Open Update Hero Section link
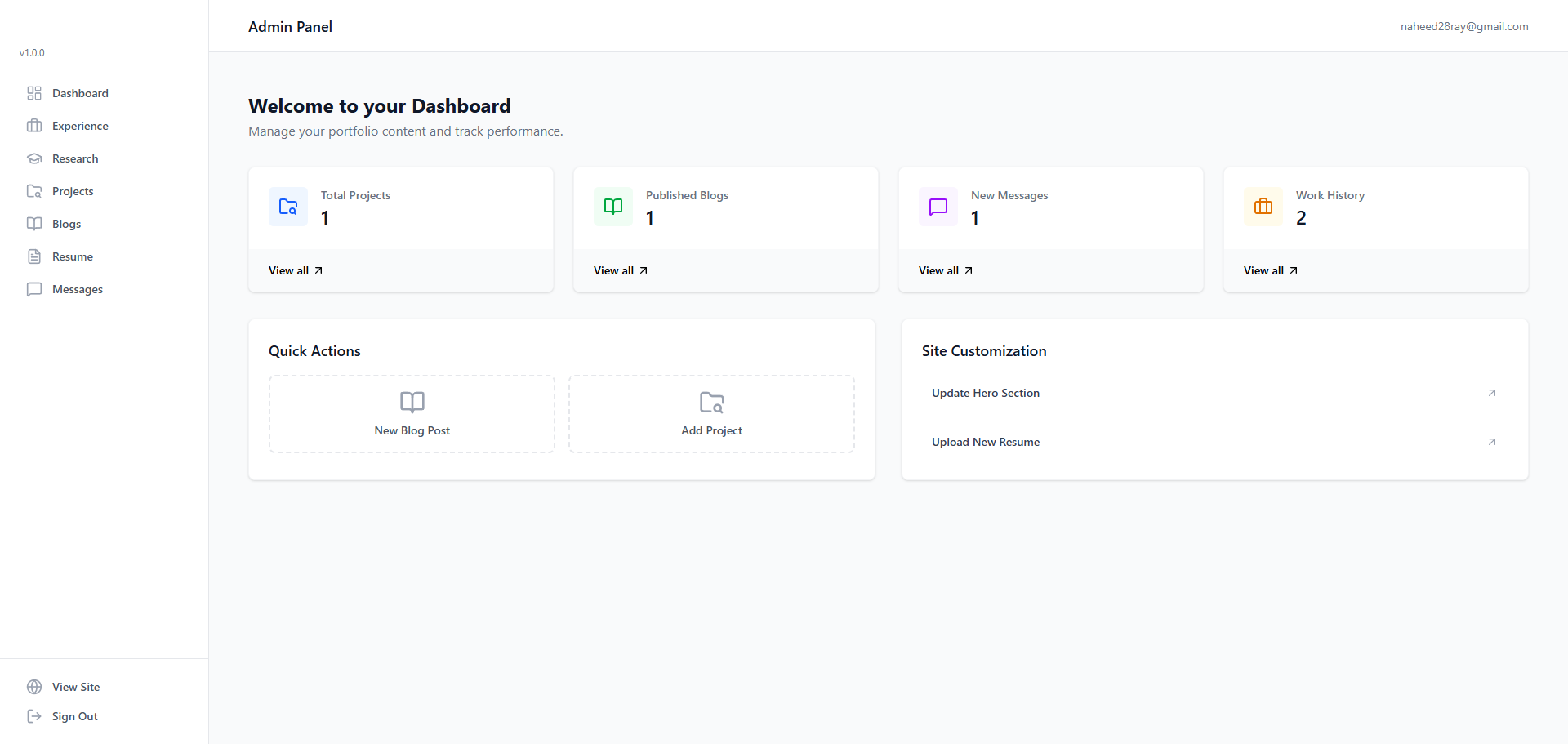Screen dimensions: 1568x744 tap(985, 393)
